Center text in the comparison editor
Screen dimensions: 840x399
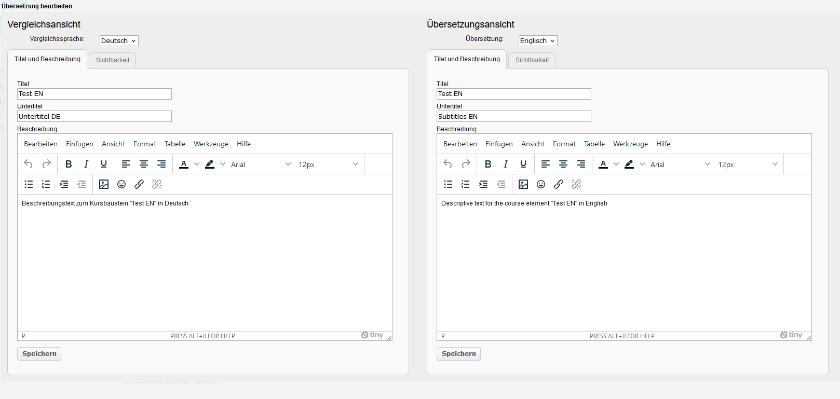pyautogui.click(x=144, y=164)
